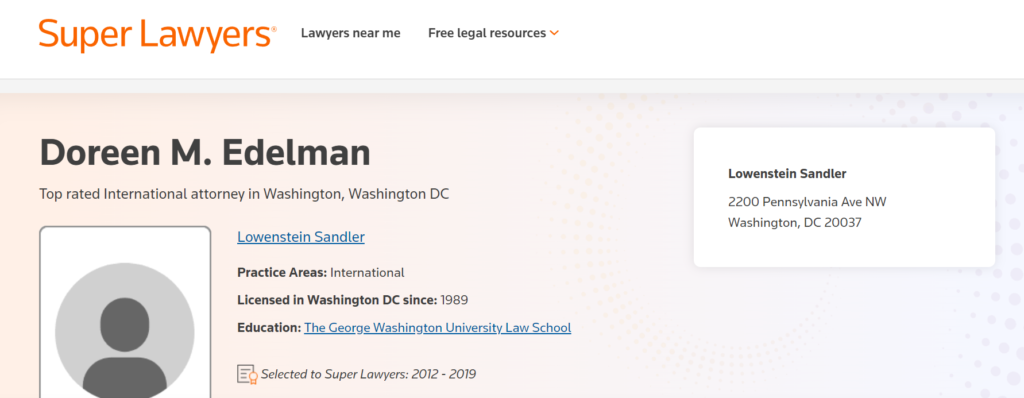
Task: Click the bold Lowenstein Sandler name in address card
Action: [x=787, y=174]
